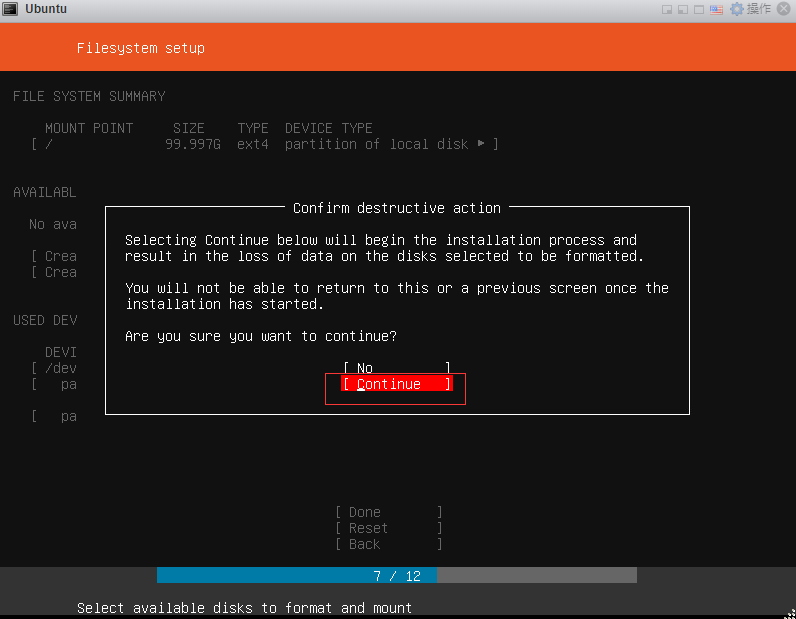
Task: Click the first window-scaling icon in title bar
Action: pos(667,9)
